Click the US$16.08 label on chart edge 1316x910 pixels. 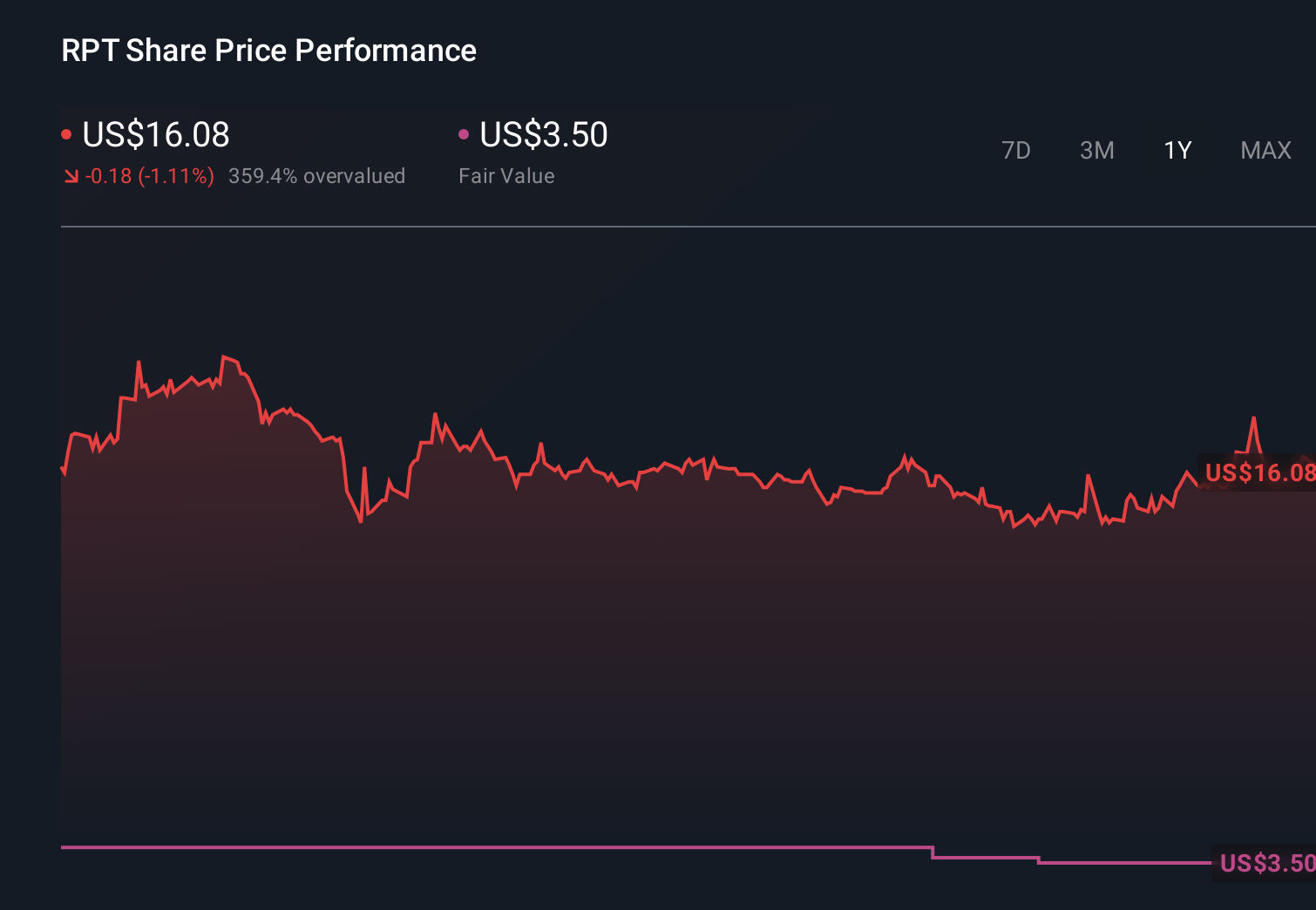[x=1258, y=472]
